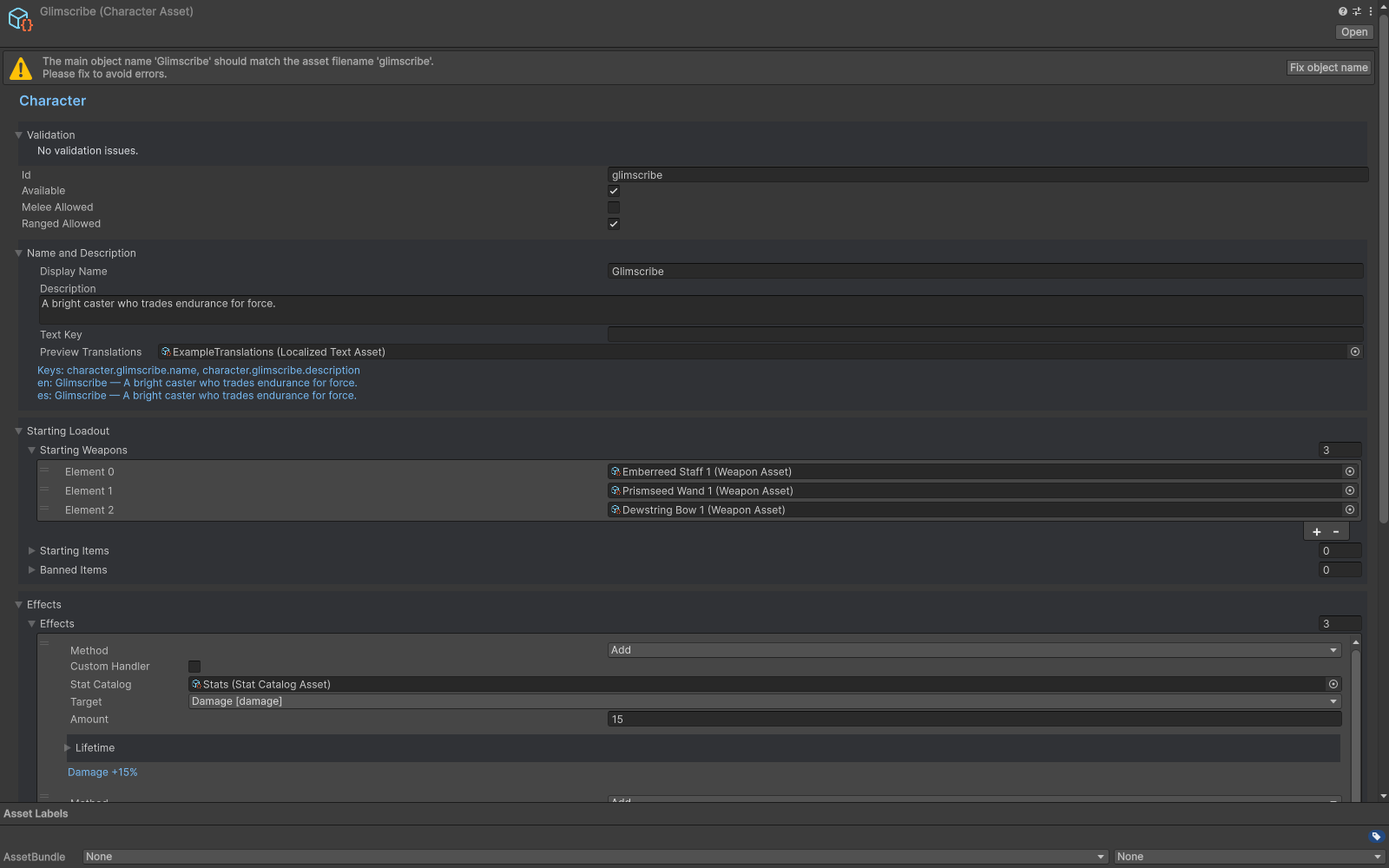Click the Description text area
Viewport: 1389px width, 868px height.
click(701, 310)
